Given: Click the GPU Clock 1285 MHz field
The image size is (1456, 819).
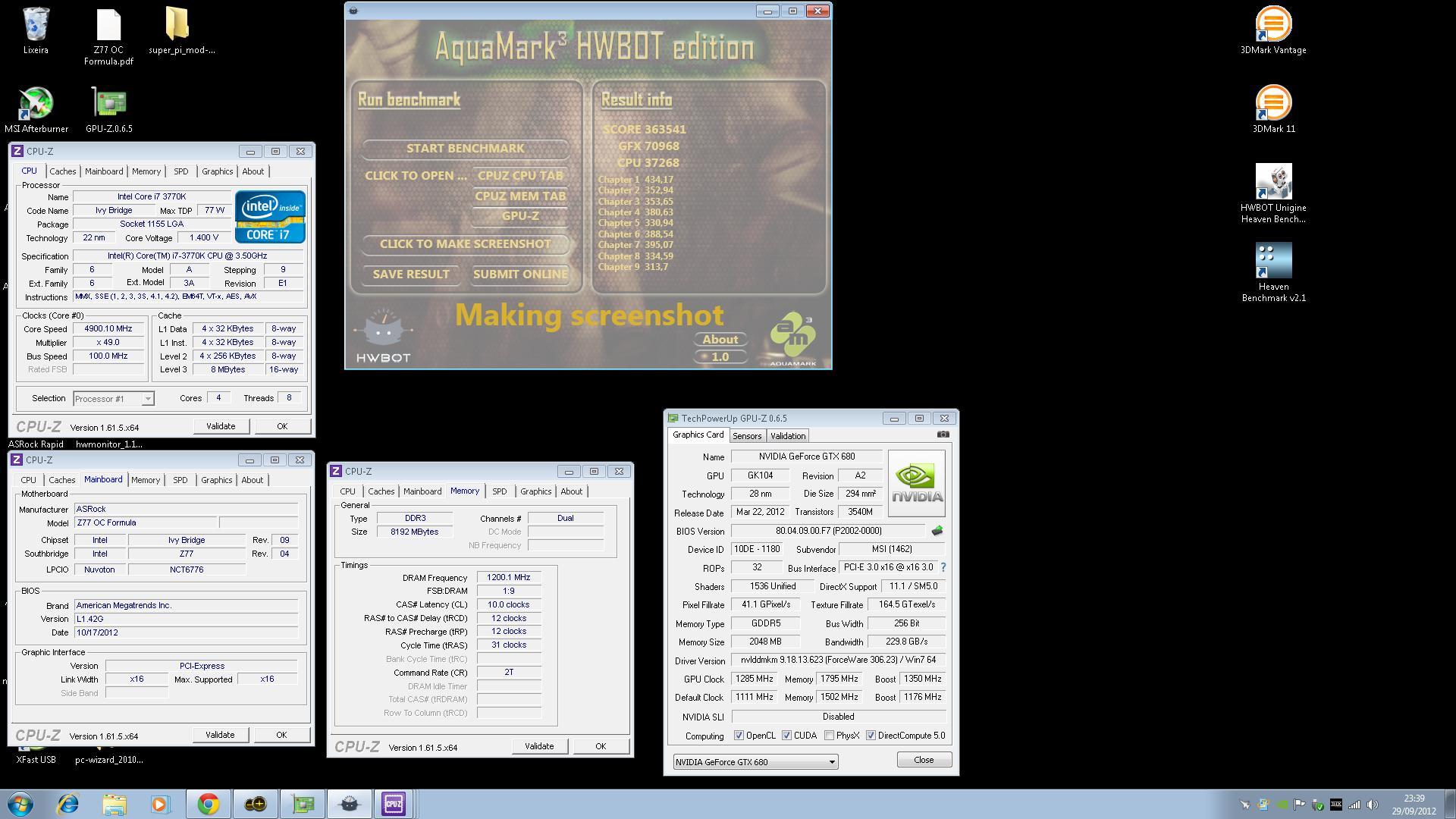Looking at the screenshot, I should tap(754, 679).
